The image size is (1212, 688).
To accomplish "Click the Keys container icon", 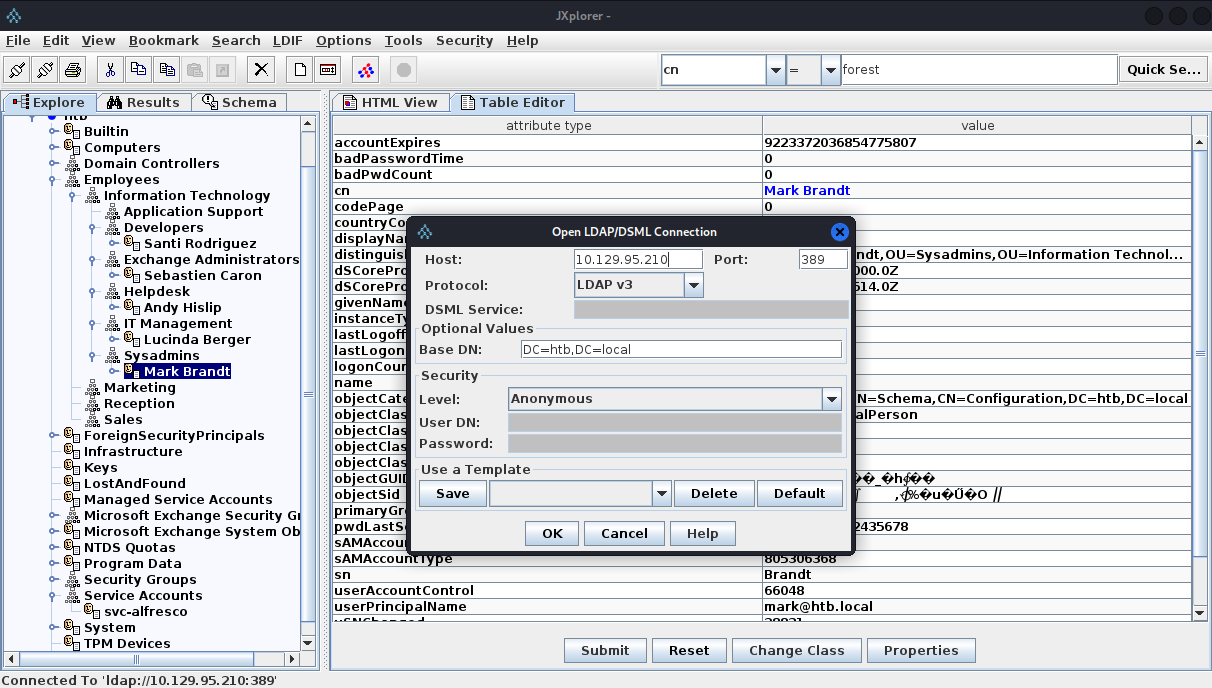I will click(73, 467).
